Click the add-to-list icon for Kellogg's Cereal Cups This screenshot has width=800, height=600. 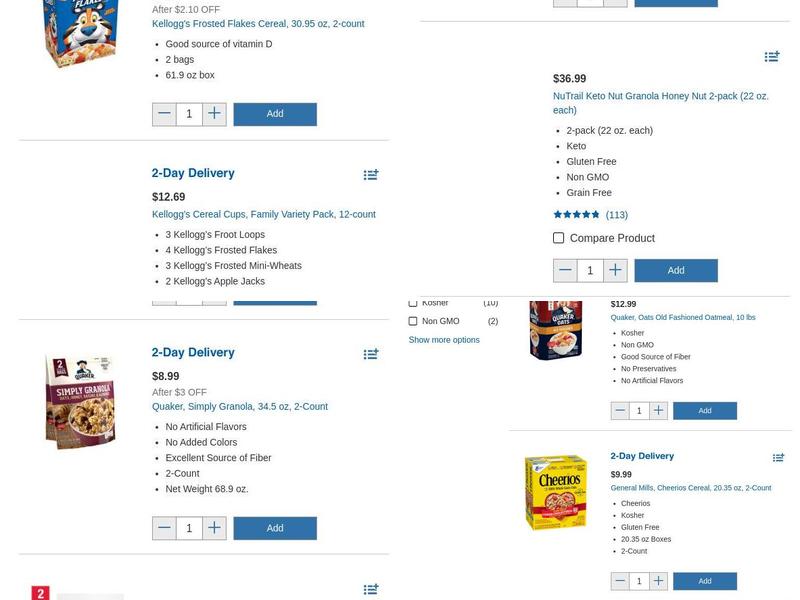coord(371,175)
